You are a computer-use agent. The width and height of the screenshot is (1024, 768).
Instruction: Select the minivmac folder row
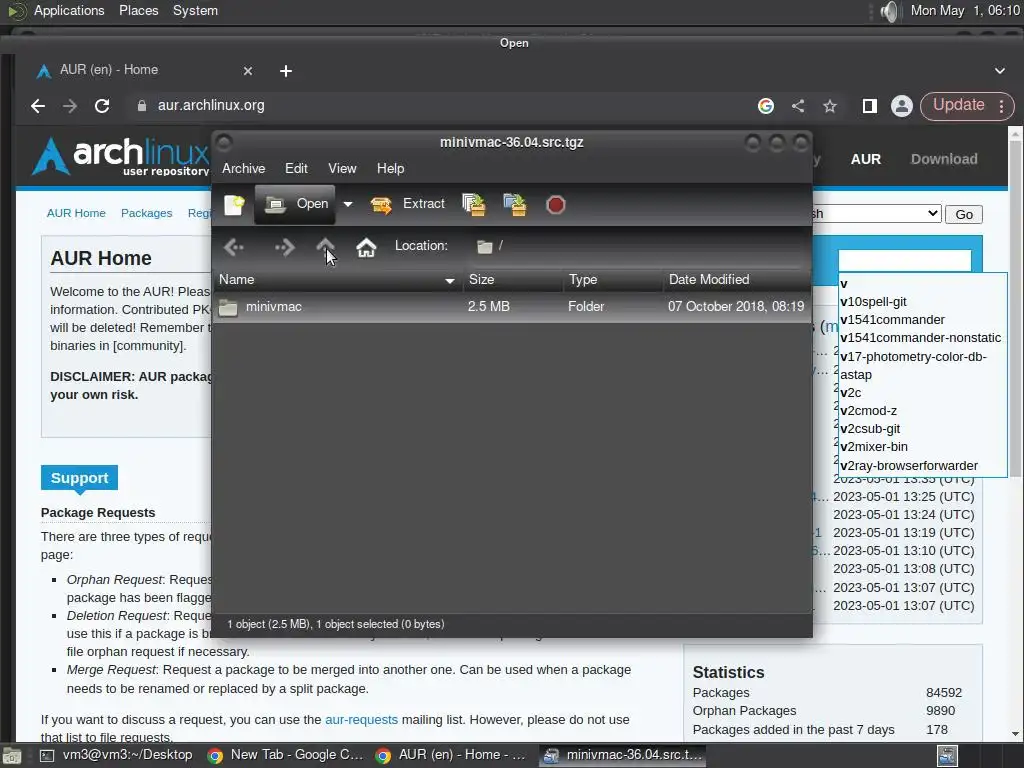click(512, 306)
